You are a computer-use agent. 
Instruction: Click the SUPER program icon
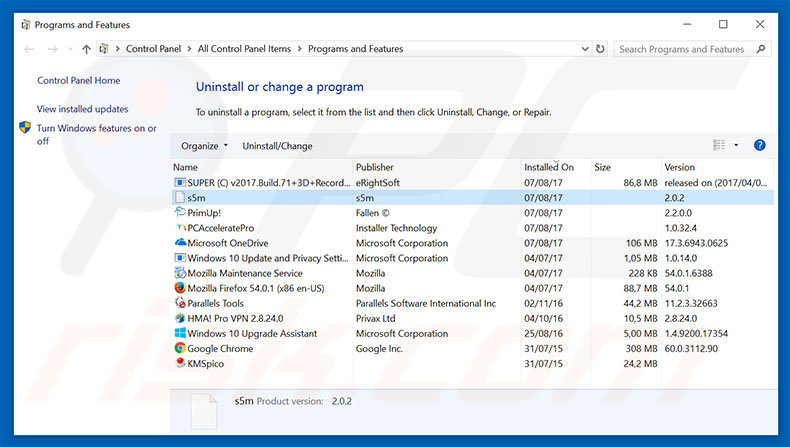click(180, 182)
